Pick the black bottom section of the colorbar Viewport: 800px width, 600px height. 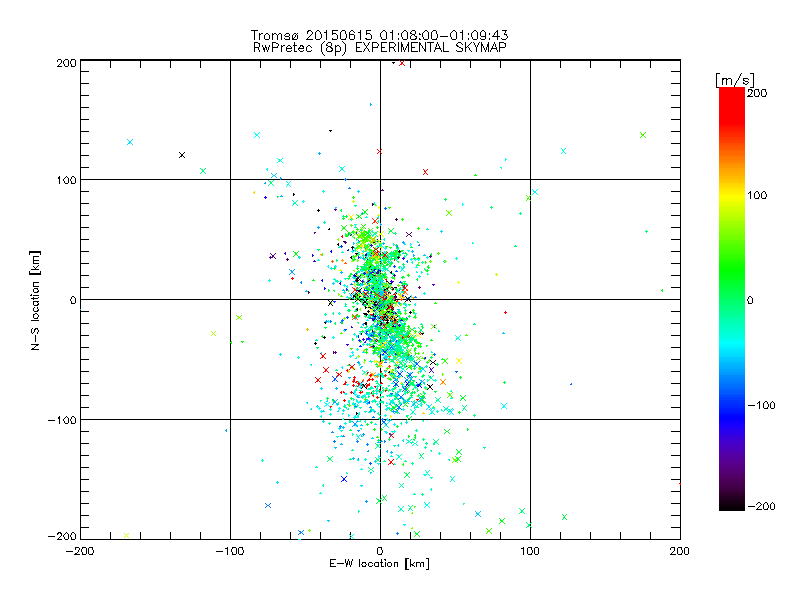(x=732, y=503)
